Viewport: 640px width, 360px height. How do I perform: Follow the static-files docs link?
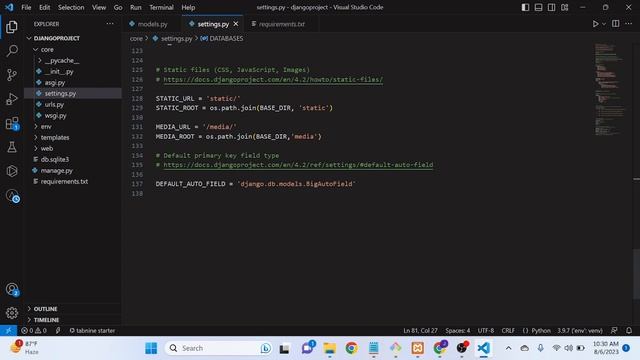pos(273,80)
